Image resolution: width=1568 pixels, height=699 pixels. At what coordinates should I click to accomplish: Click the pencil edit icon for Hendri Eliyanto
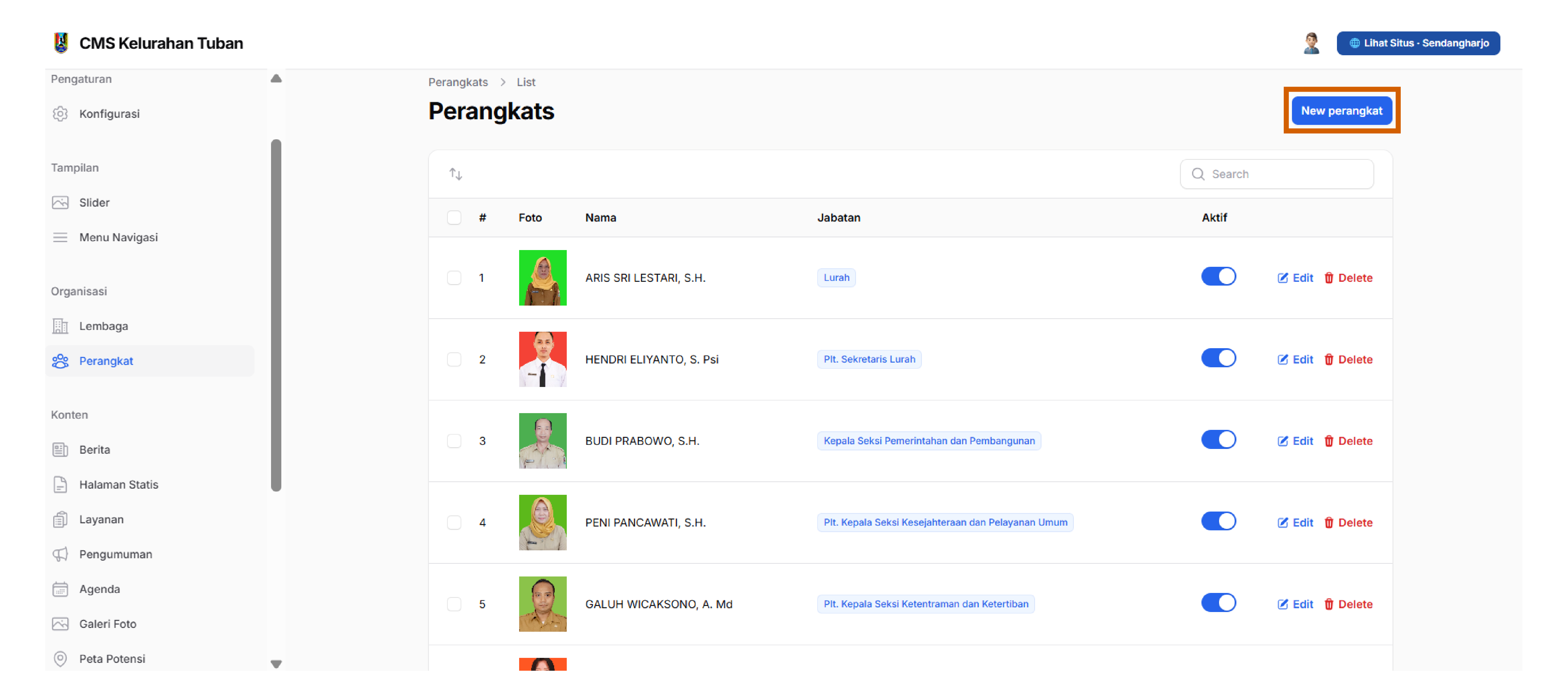point(1283,360)
